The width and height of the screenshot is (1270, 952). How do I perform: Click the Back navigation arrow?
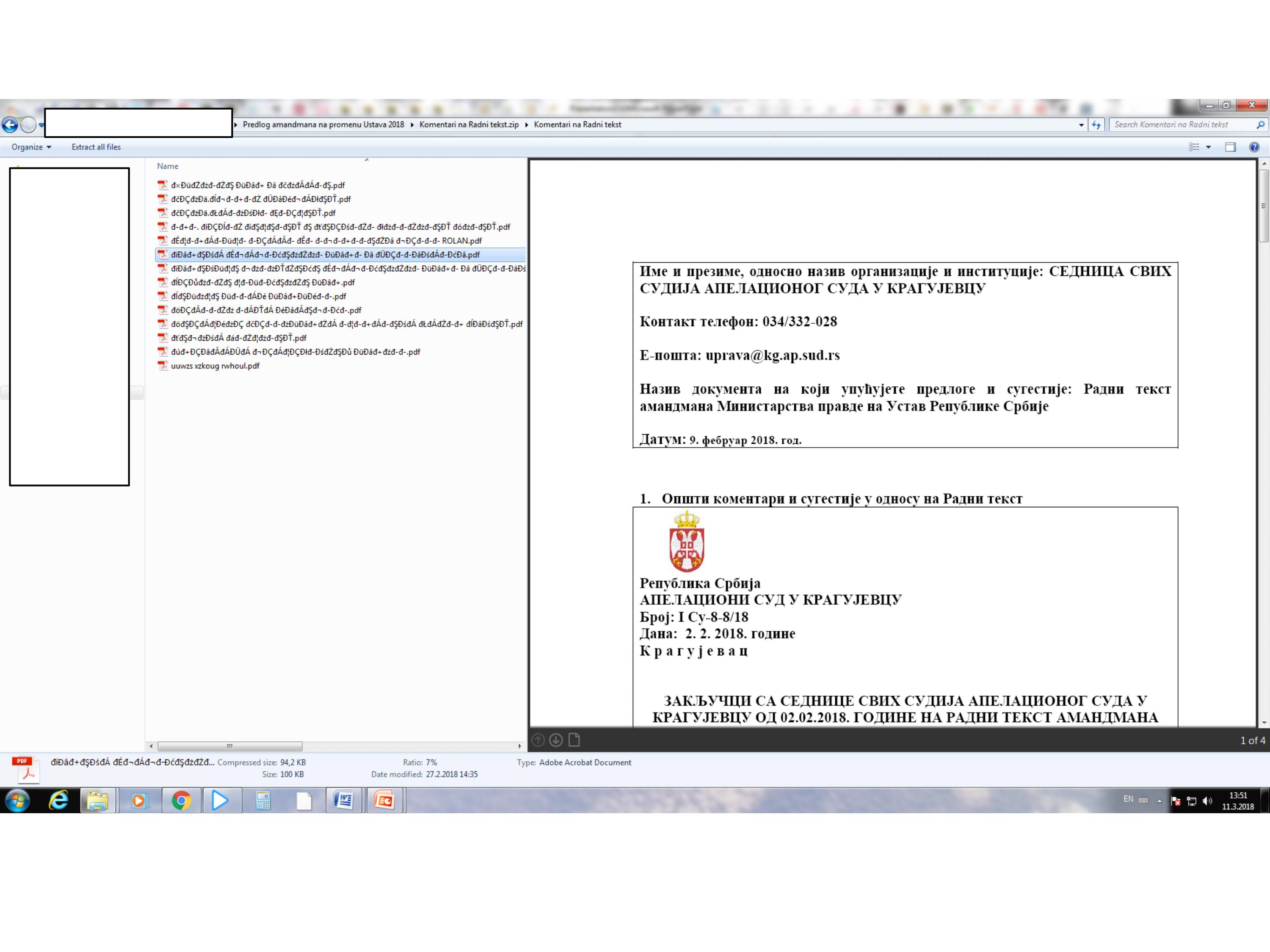pos(10,124)
